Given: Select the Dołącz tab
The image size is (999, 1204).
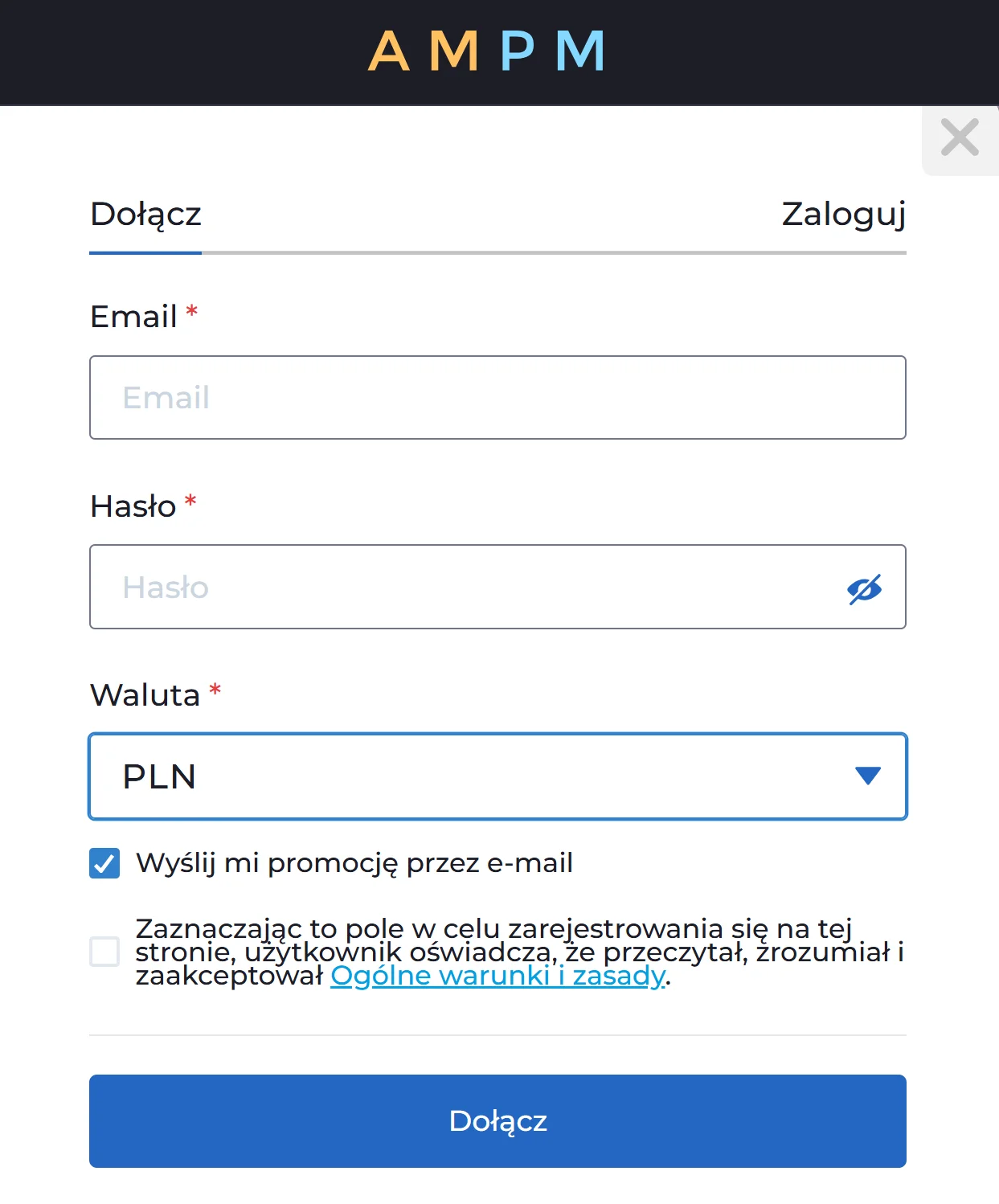Looking at the screenshot, I should 146,213.
